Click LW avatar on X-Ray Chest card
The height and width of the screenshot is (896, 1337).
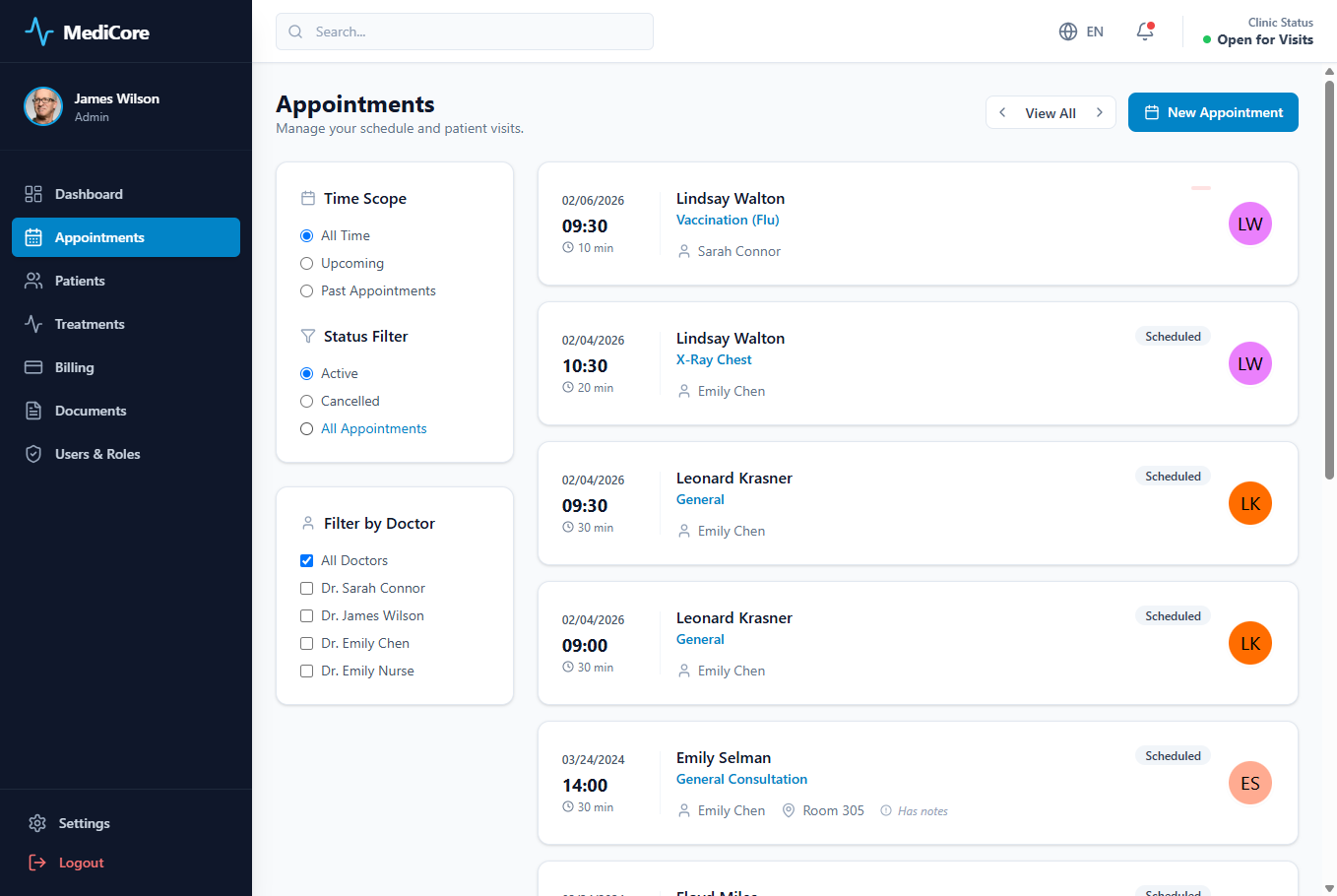pyautogui.click(x=1250, y=363)
